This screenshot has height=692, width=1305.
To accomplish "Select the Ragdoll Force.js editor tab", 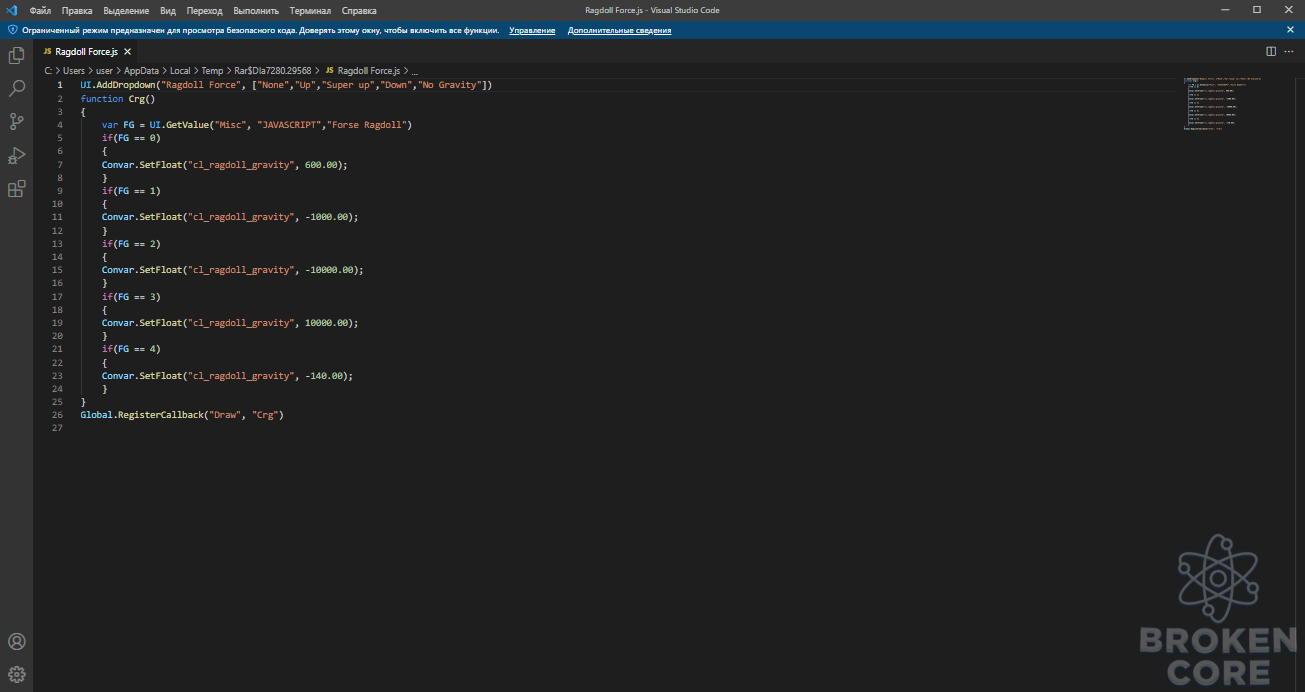I will (x=87, y=51).
